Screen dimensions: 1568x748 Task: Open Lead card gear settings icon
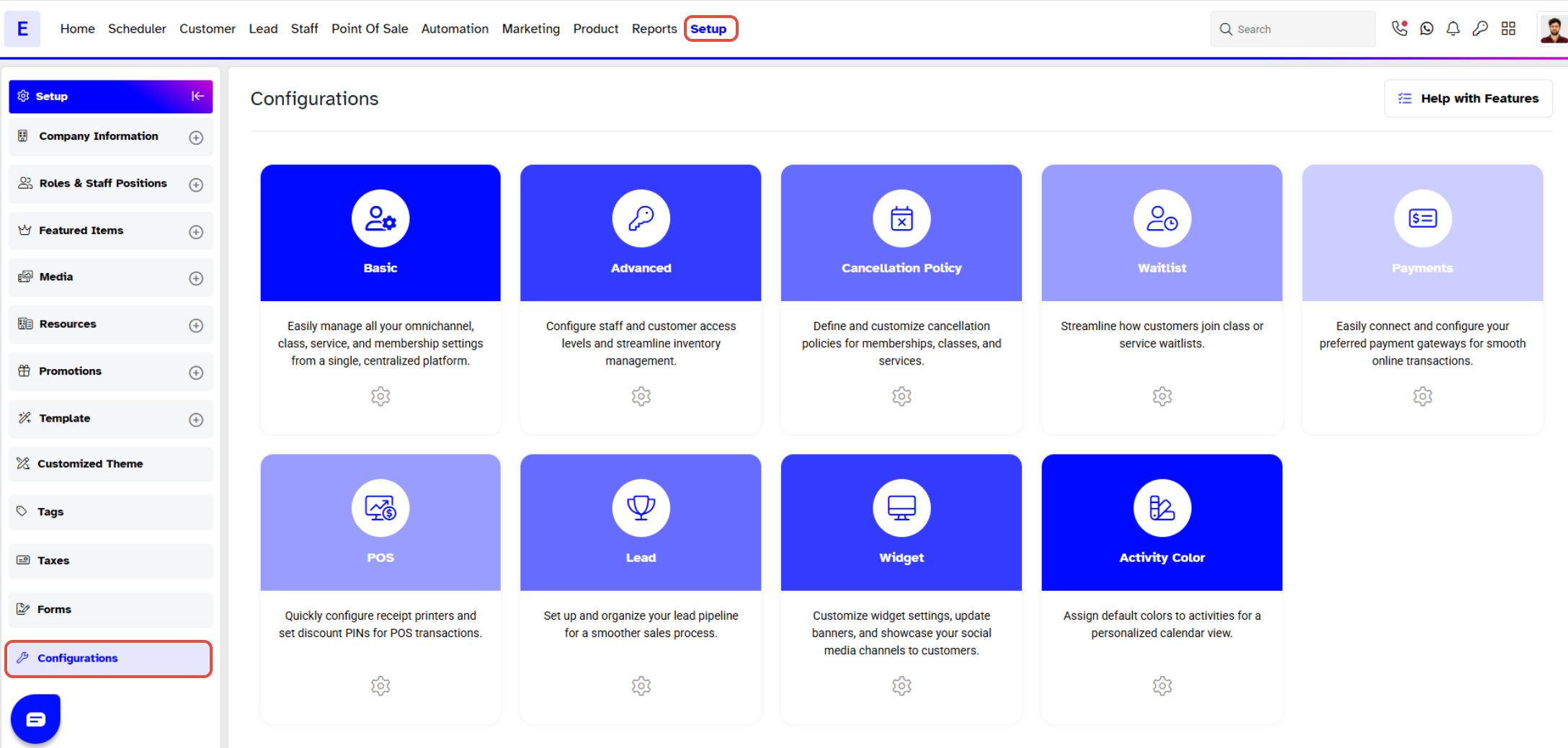[641, 686]
